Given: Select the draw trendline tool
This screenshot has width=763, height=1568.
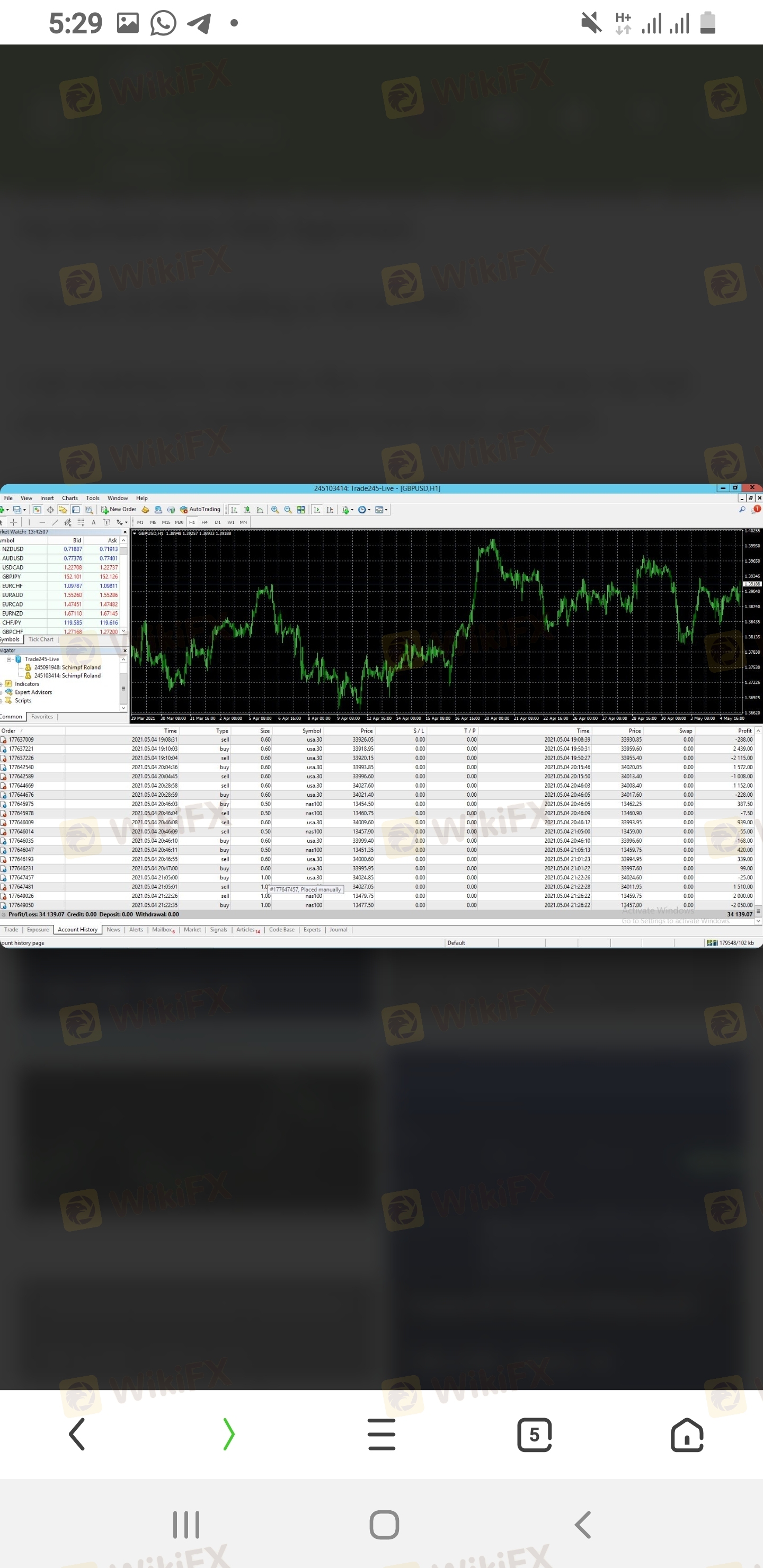Looking at the screenshot, I should tap(55, 522).
